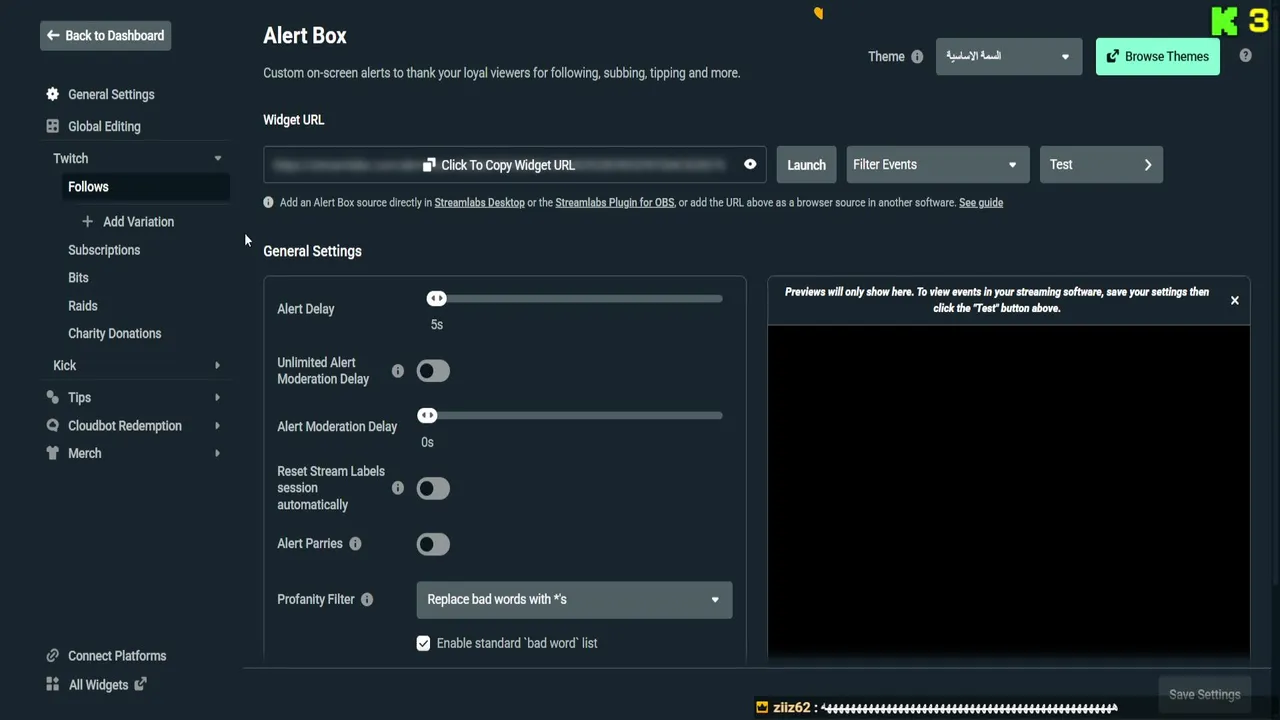
Task: Expand the Tips section arrow
Action: pyautogui.click(x=217, y=398)
